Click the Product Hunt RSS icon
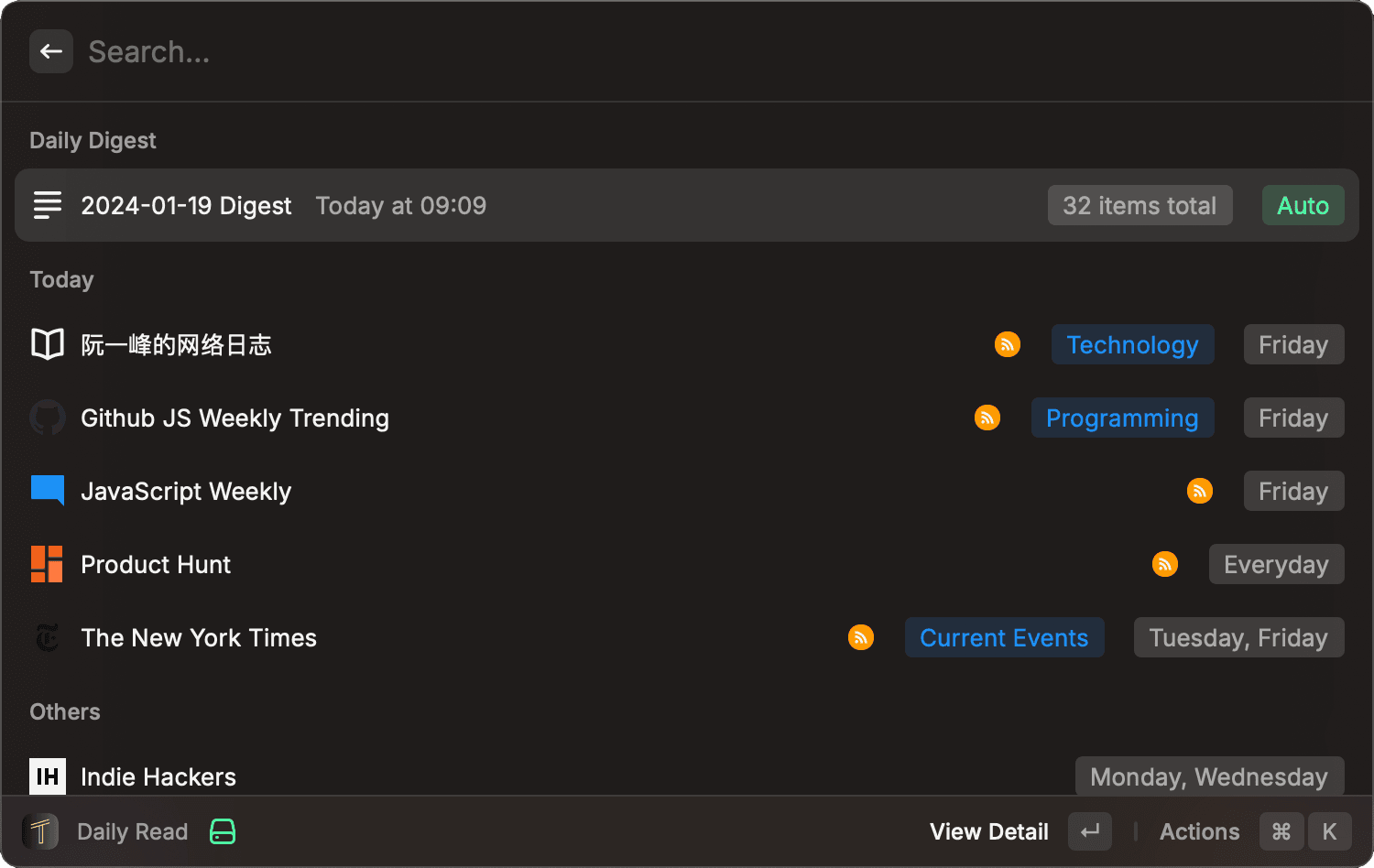 tap(1165, 564)
